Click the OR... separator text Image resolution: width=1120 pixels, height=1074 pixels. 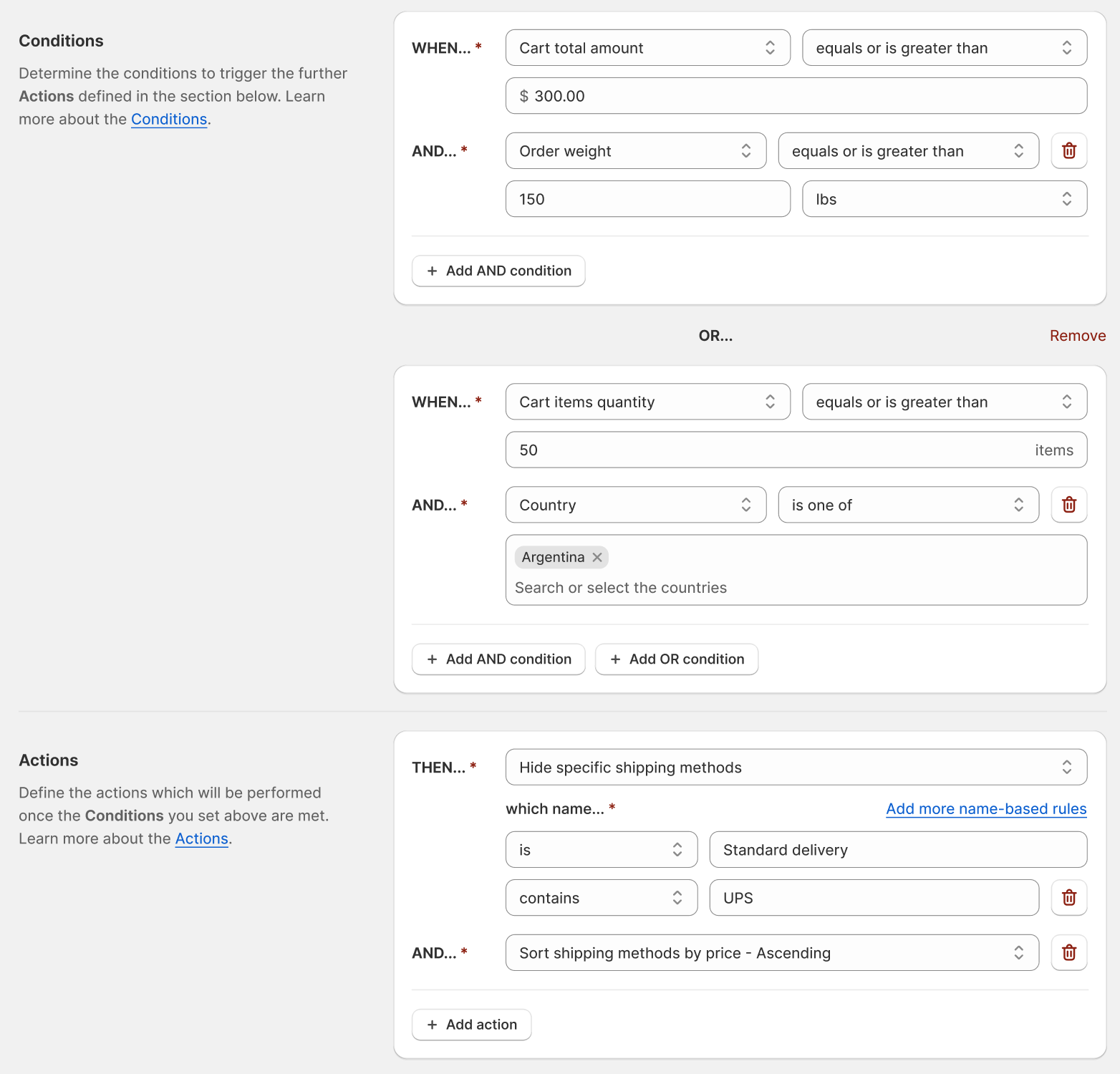click(716, 336)
